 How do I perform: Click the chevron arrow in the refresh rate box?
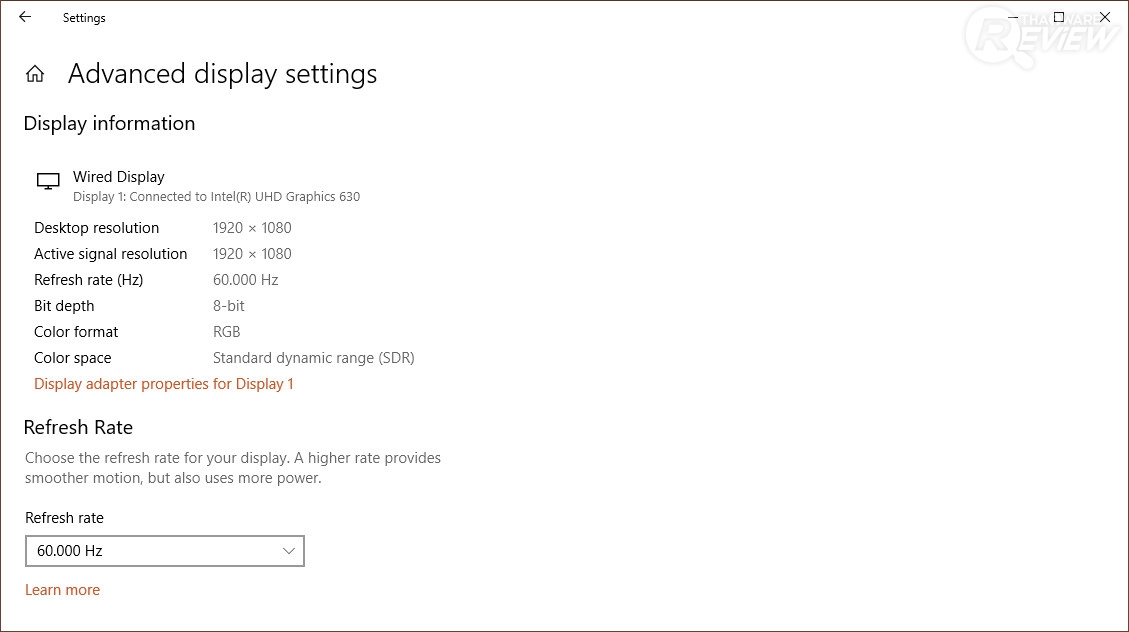[289, 551]
